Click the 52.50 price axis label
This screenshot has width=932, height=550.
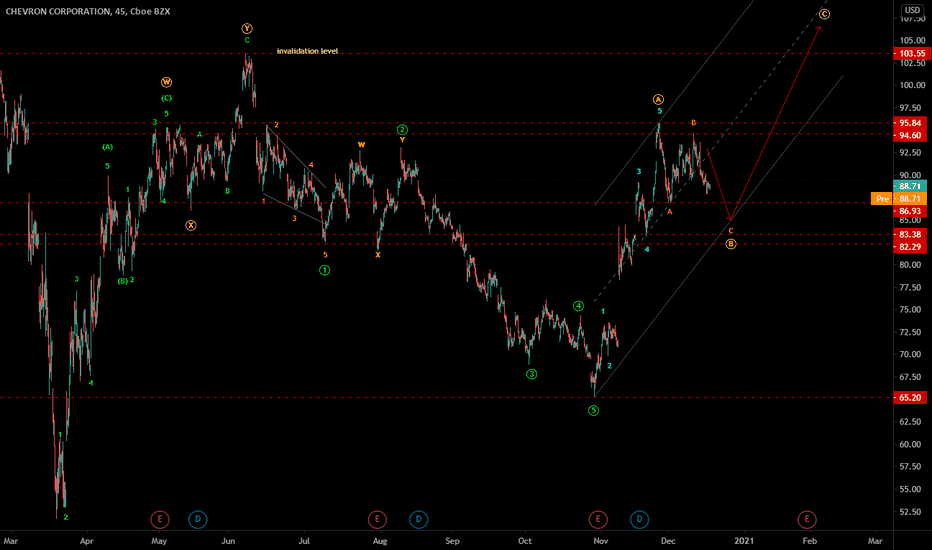tap(912, 511)
